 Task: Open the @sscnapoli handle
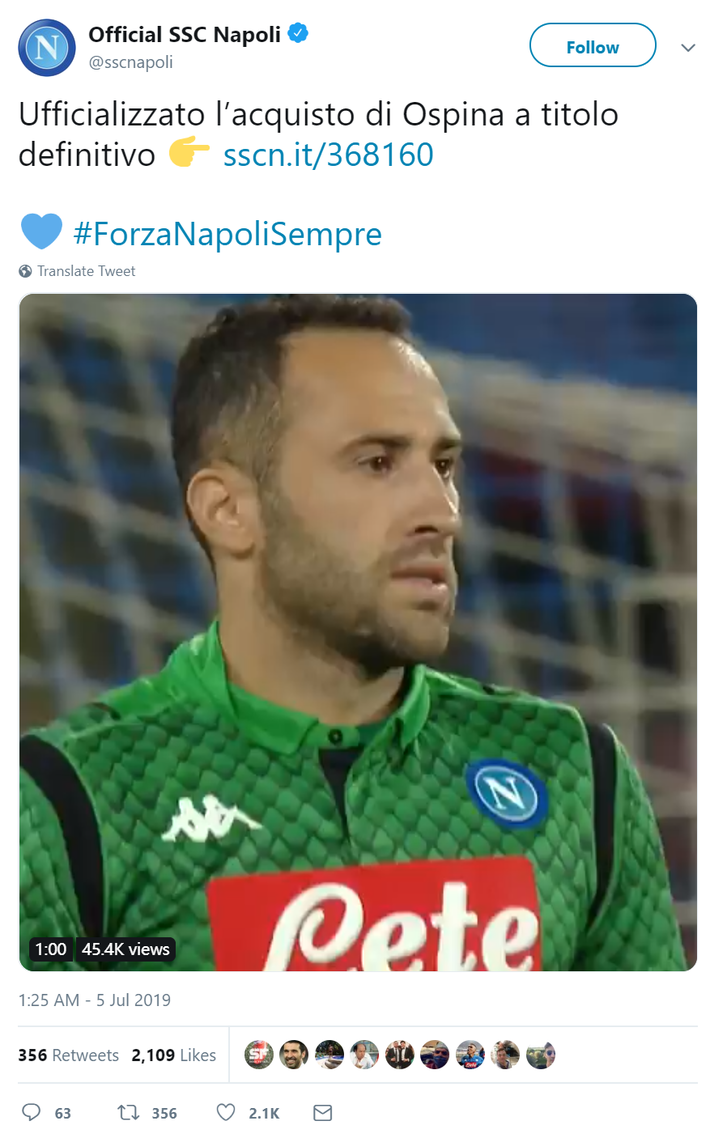[131, 62]
